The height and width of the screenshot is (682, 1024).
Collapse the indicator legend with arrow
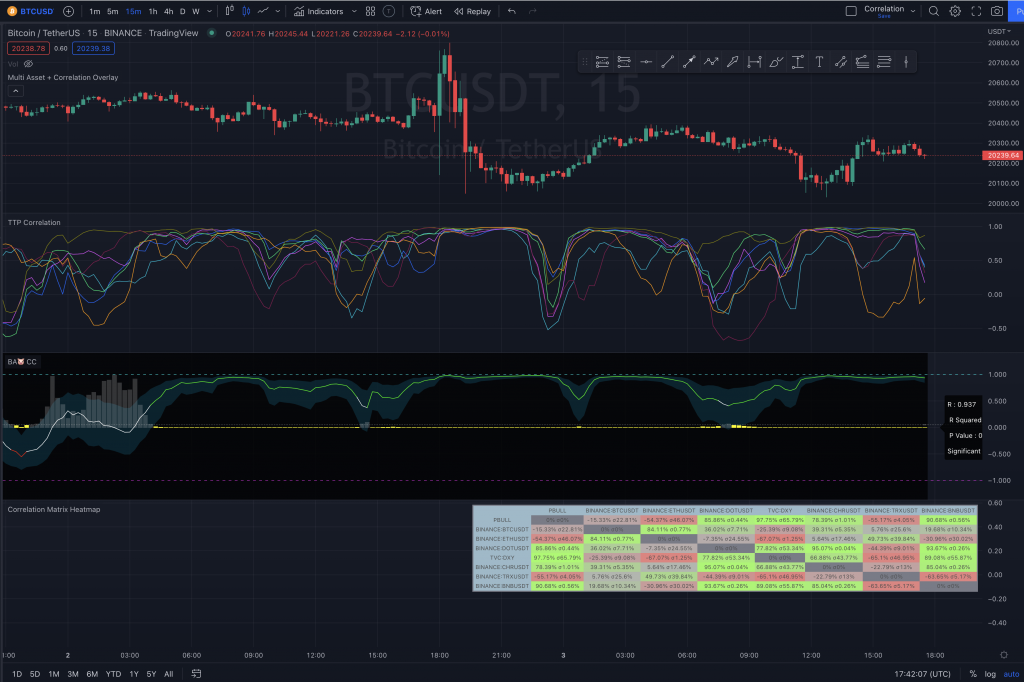point(16,91)
